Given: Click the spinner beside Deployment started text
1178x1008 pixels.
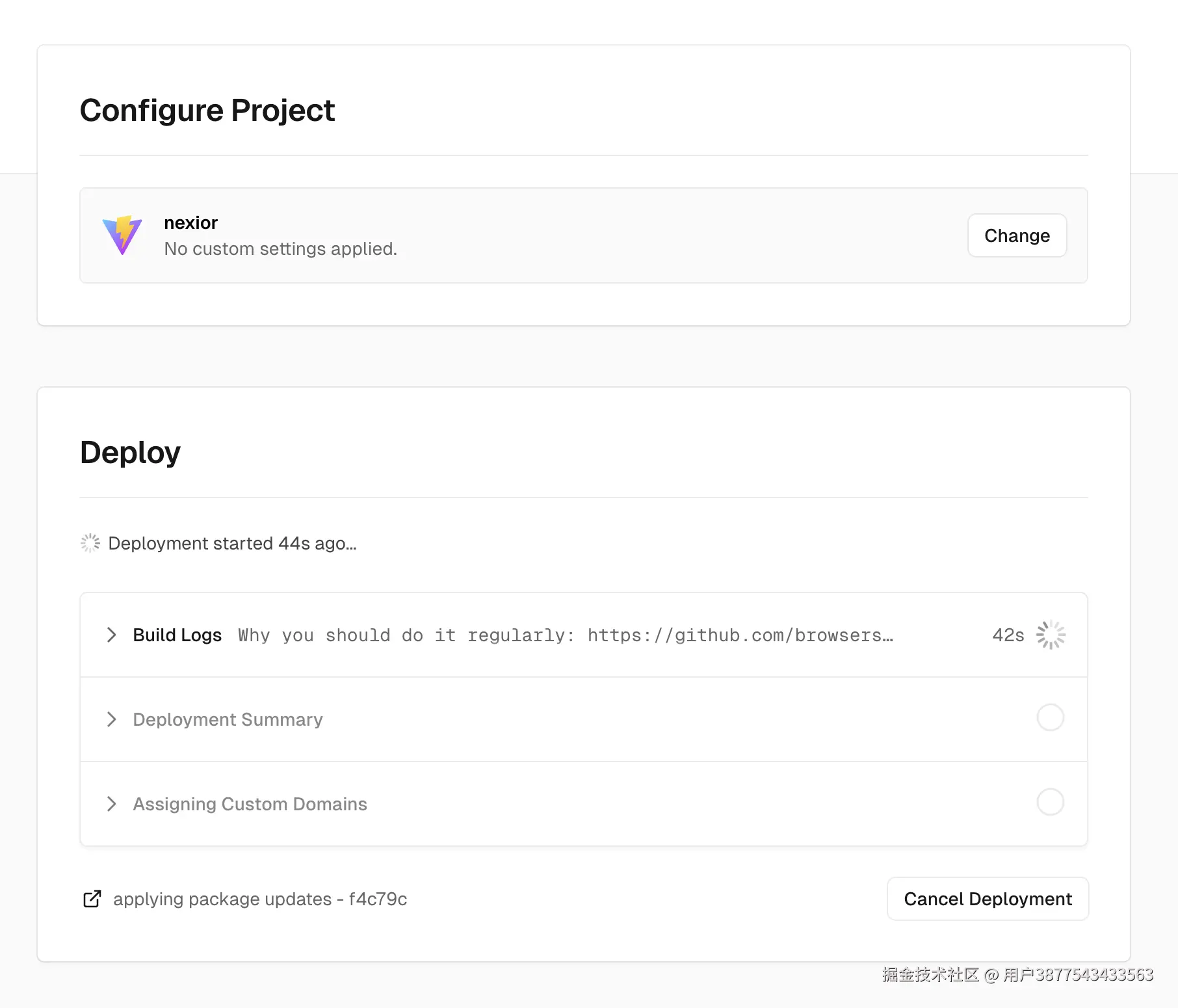Looking at the screenshot, I should 90,543.
